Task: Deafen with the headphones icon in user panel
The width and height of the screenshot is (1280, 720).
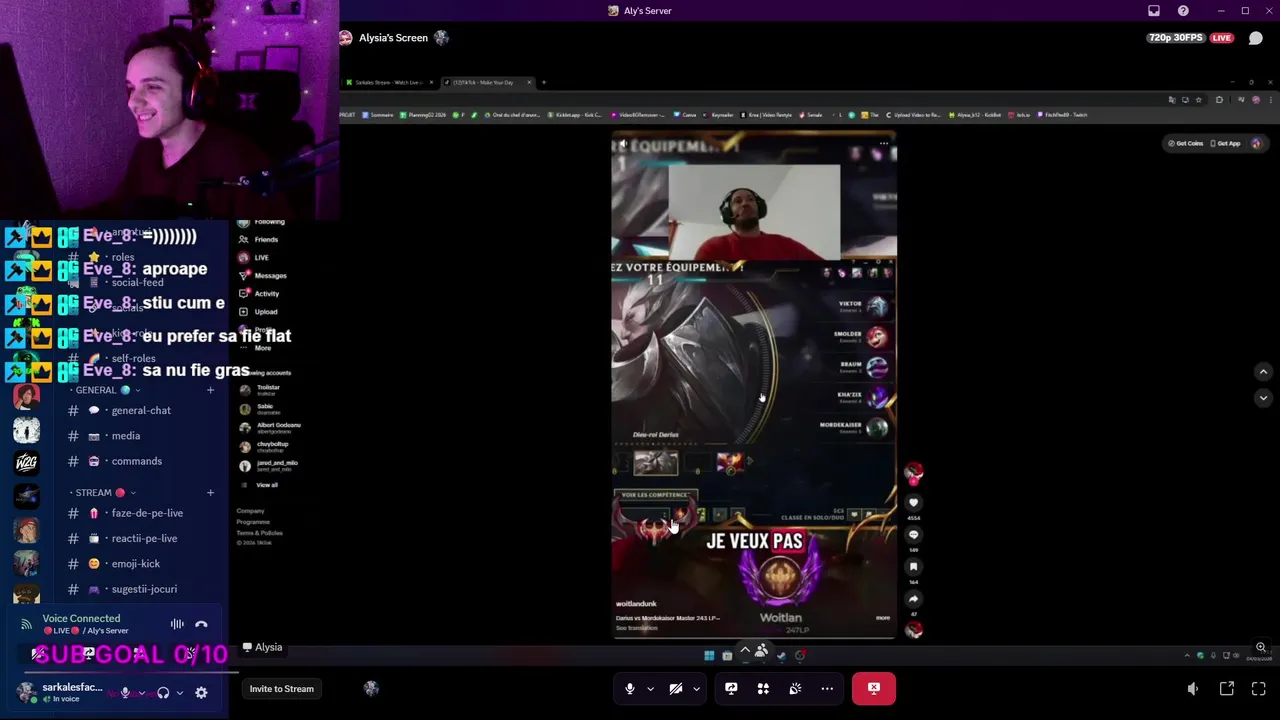Action: pos(163,693)
